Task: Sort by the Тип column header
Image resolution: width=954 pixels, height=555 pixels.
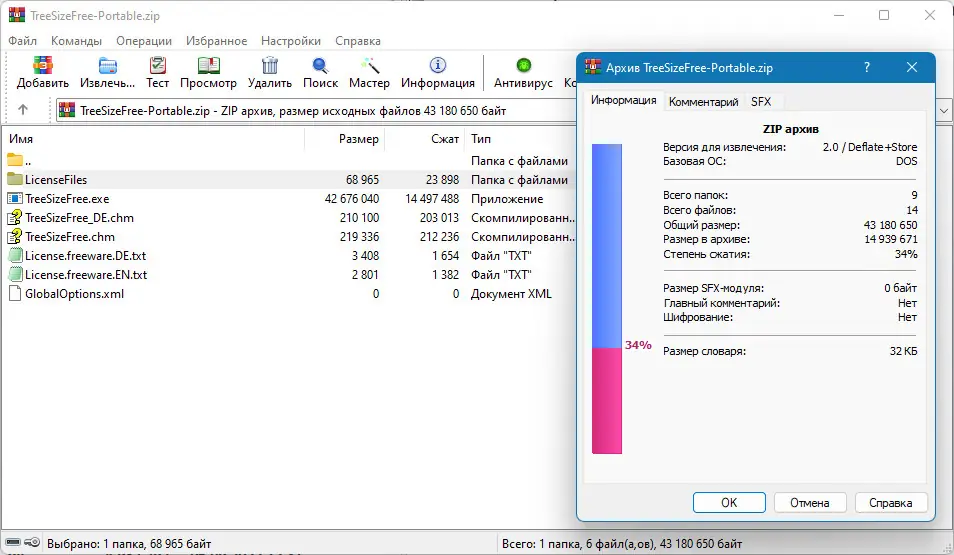Action: 521,139
